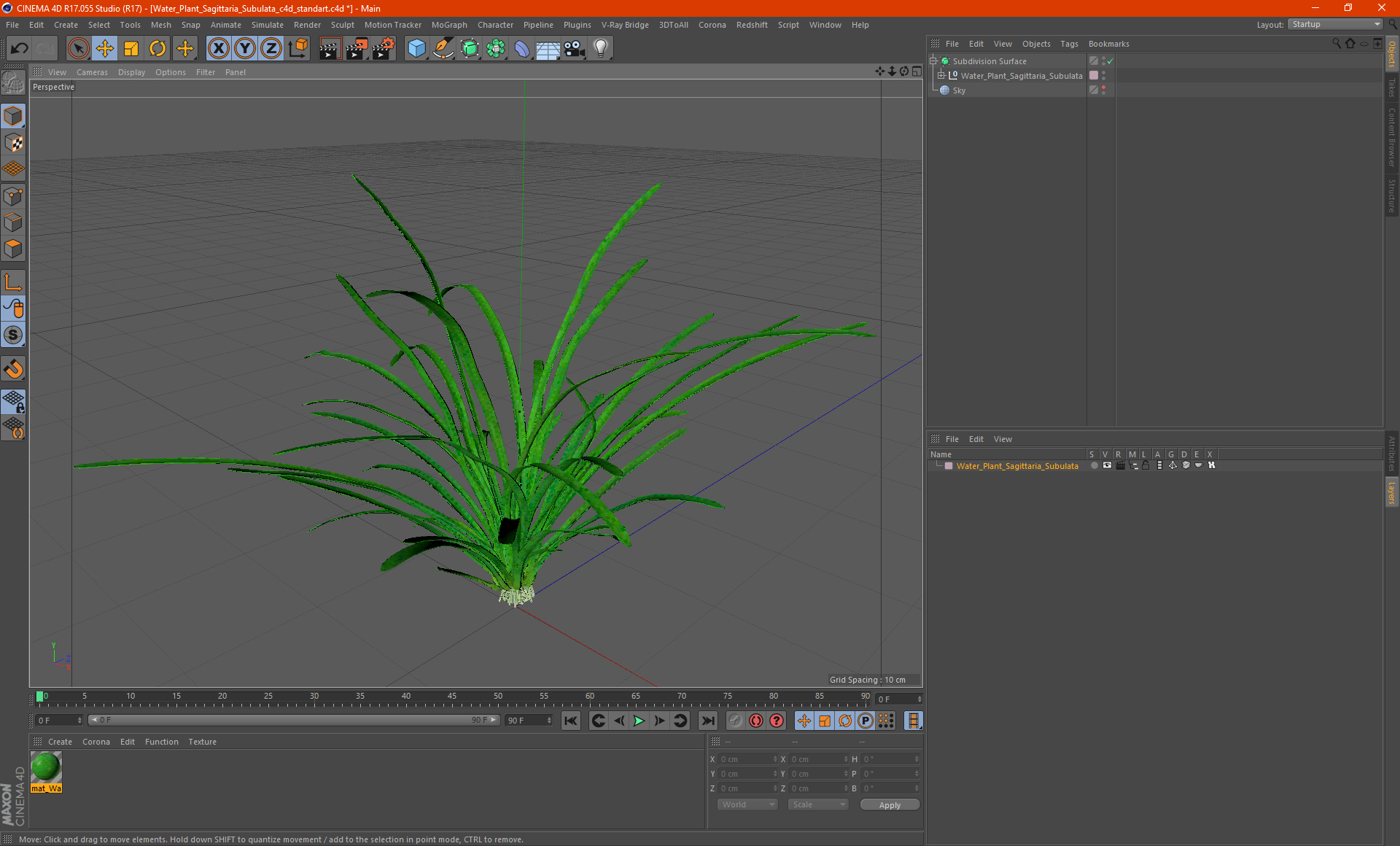Open the Simulate menu
Screen dimensions: 1400x846
[268, 25]
